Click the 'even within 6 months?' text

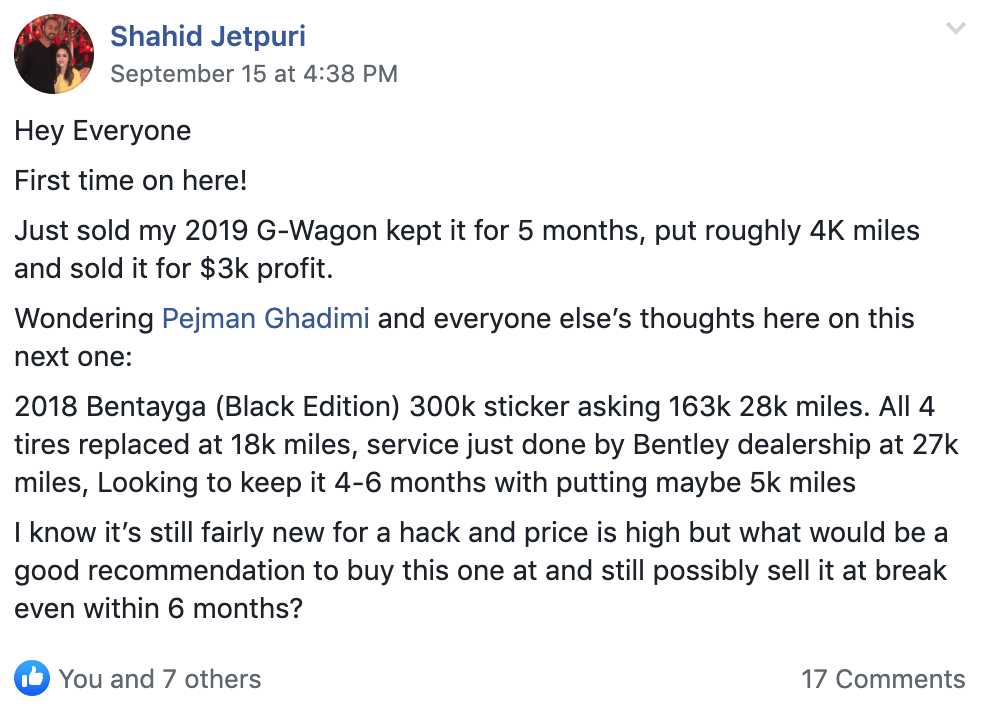[x=158, y=607]
